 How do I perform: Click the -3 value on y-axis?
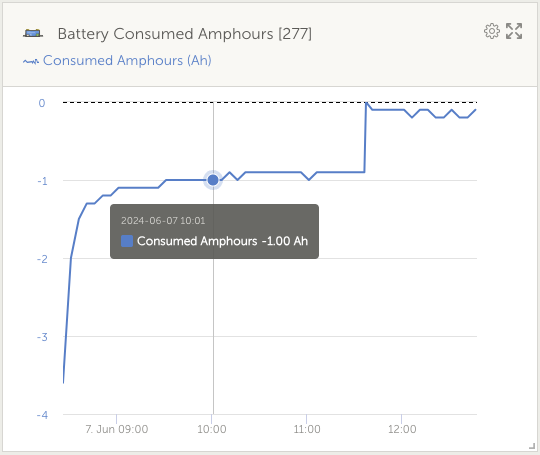pos(42,337)
